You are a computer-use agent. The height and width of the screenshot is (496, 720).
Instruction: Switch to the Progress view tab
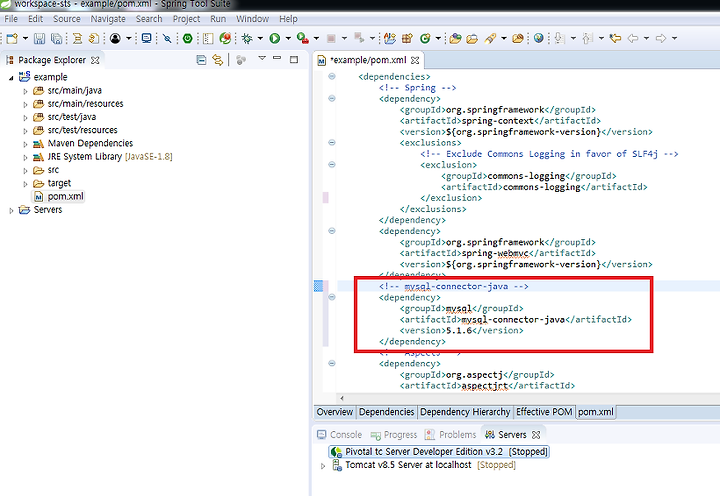coord(394,434)
